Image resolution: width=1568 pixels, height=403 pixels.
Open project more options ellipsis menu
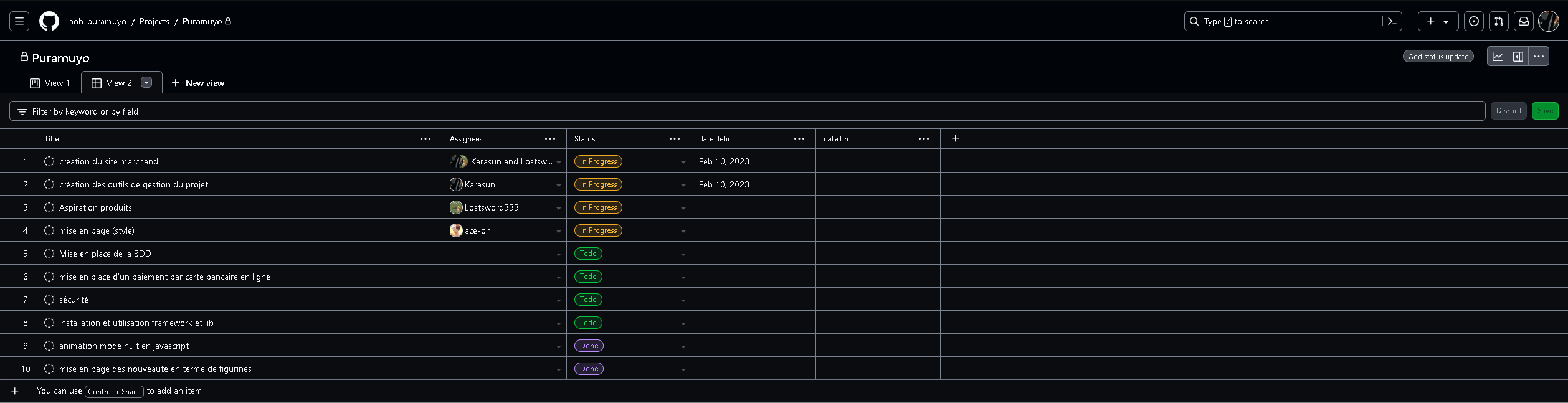click(1538, 57)
